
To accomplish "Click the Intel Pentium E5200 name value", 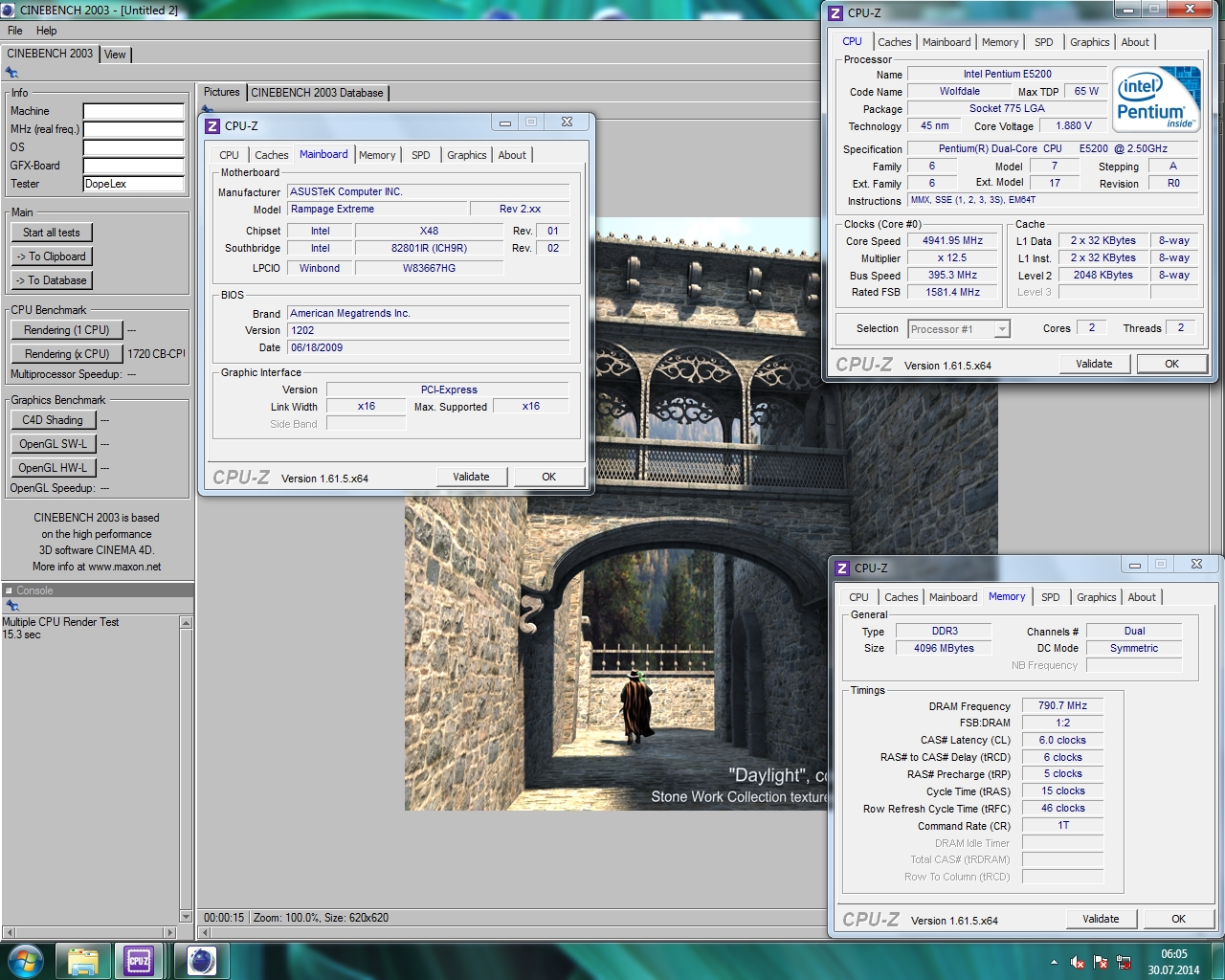I will pos(1007,74).
